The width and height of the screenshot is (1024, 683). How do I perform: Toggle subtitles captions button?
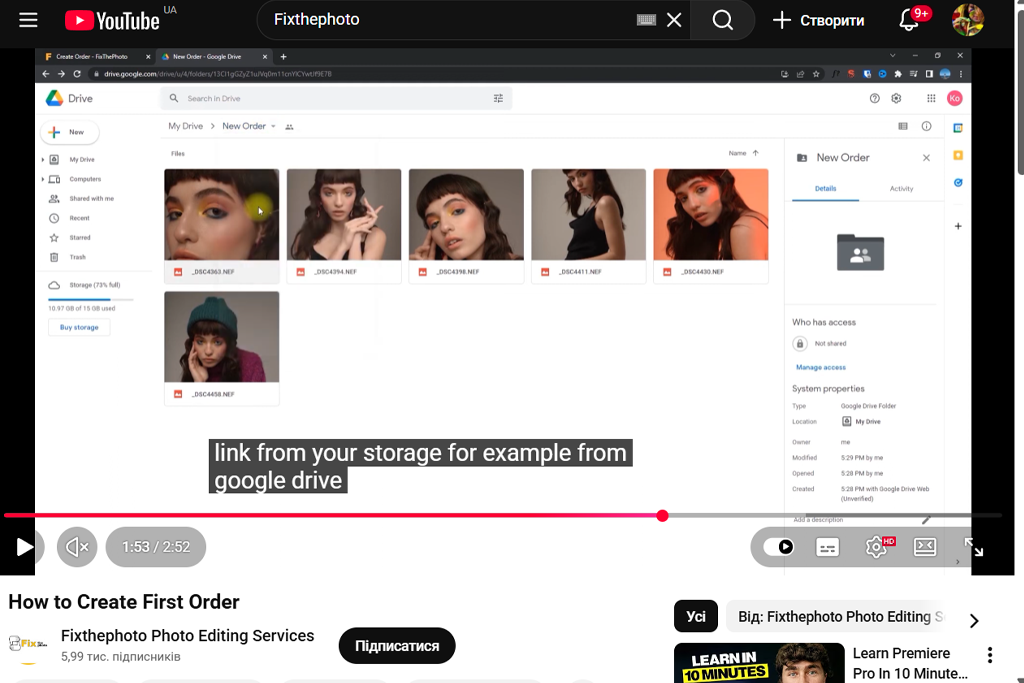click(x=827, y=547)
